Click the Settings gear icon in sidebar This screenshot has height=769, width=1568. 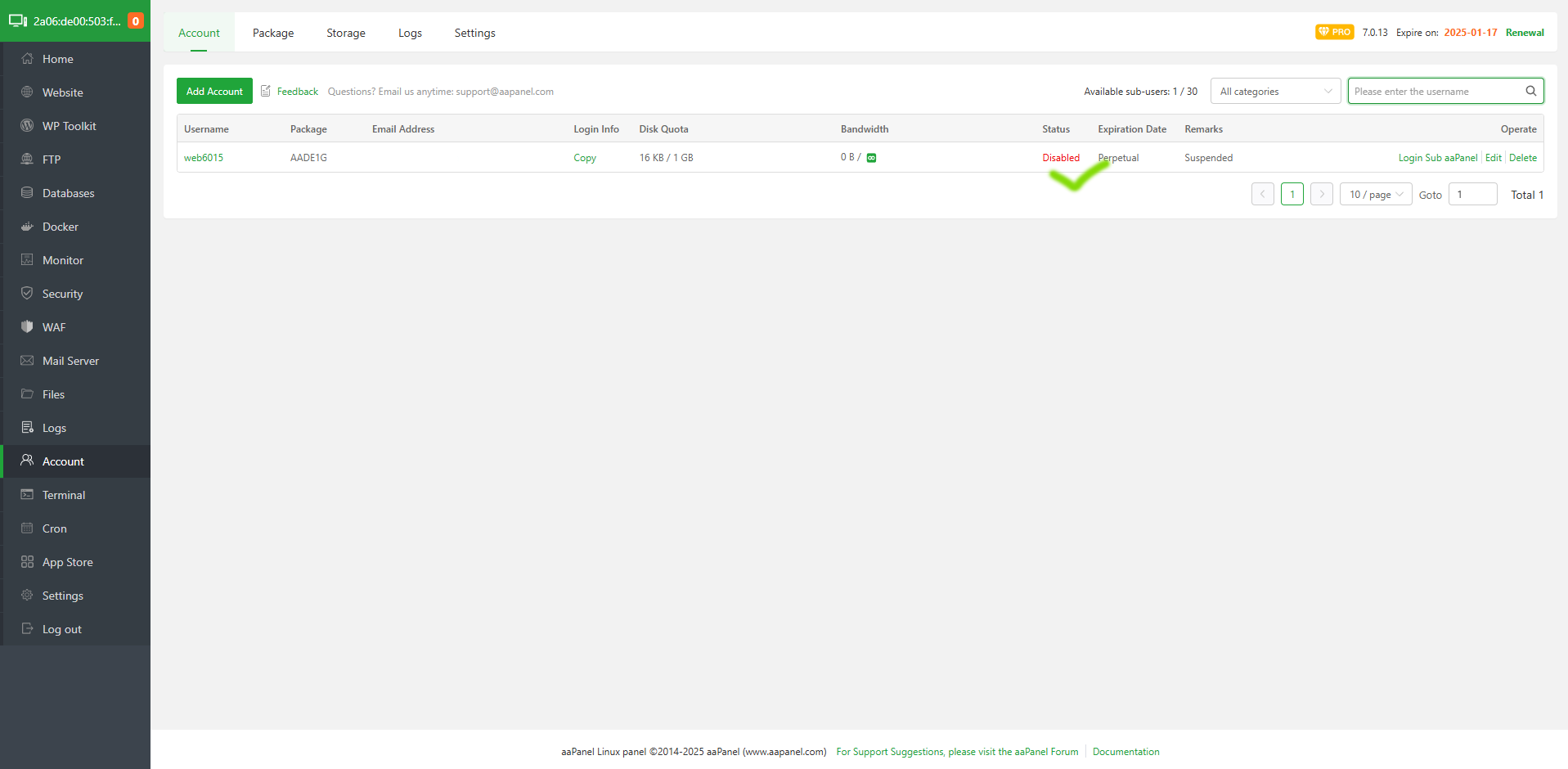coord(27,596)
